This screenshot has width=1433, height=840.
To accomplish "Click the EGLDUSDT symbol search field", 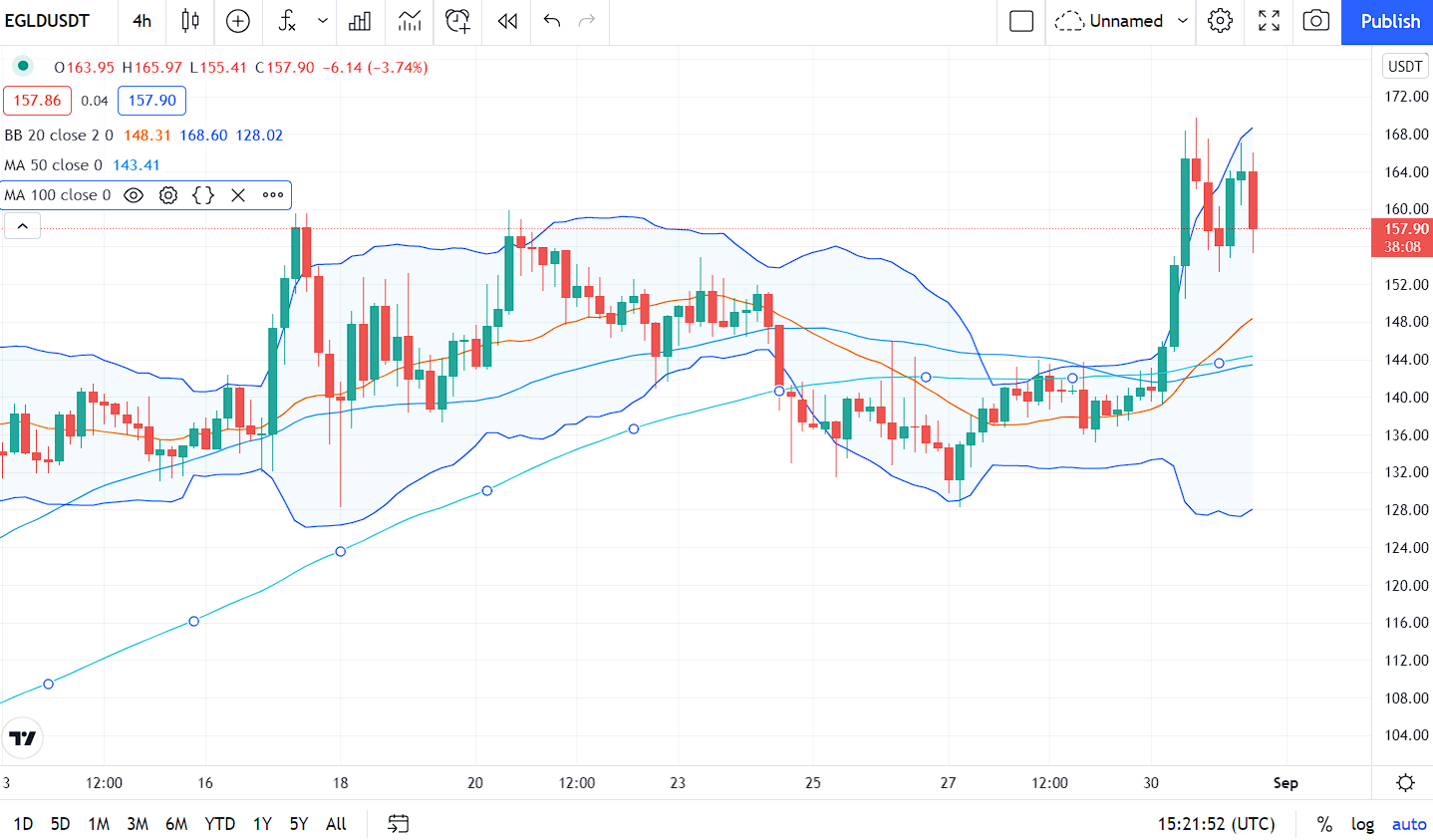I will pos(48,21).
